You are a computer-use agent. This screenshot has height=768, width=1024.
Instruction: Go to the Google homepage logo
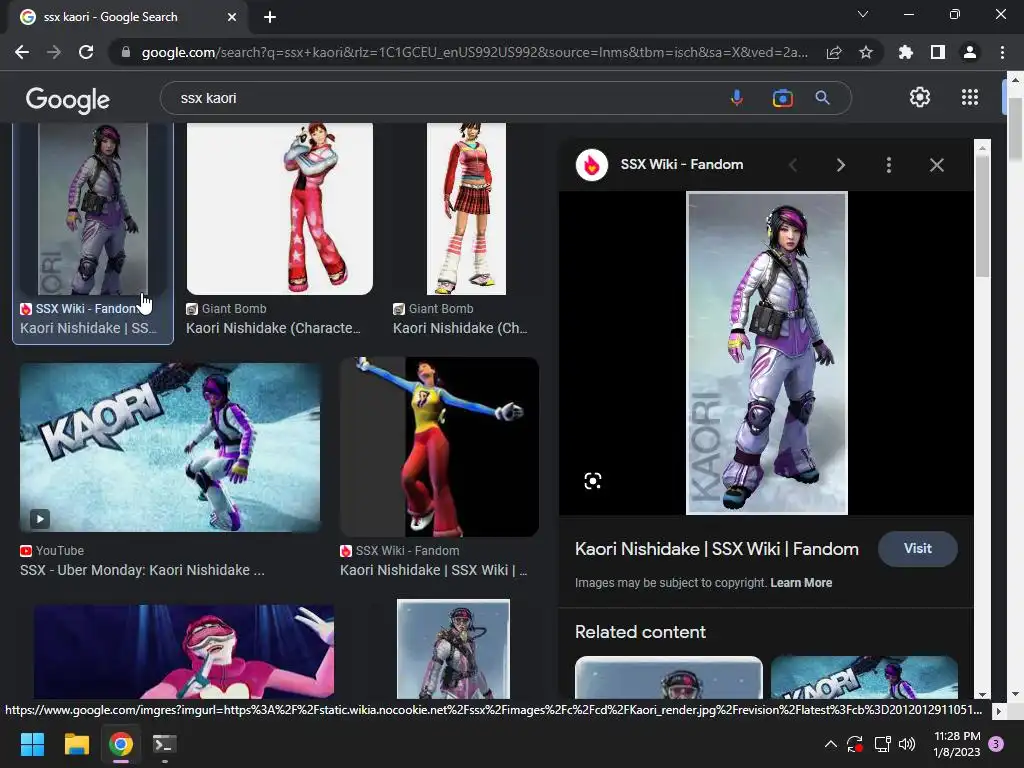click(x=67, y=99)
